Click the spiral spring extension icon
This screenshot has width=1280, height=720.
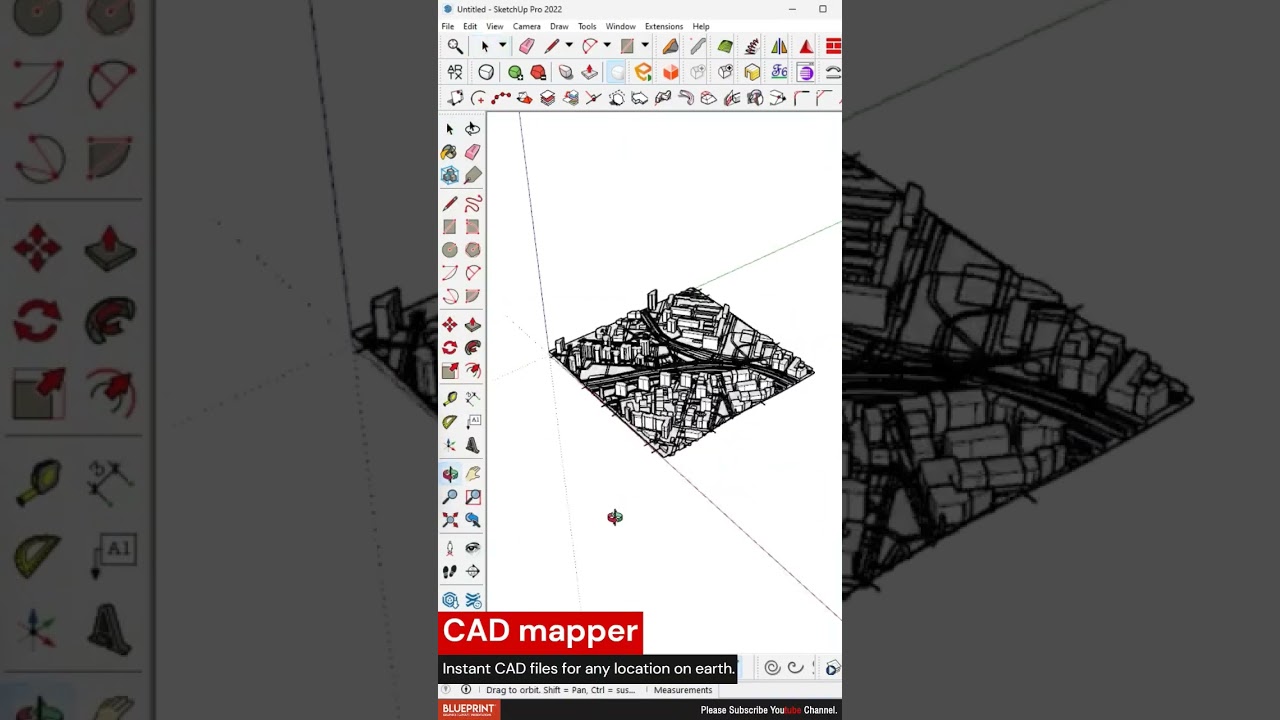point(752,46)
